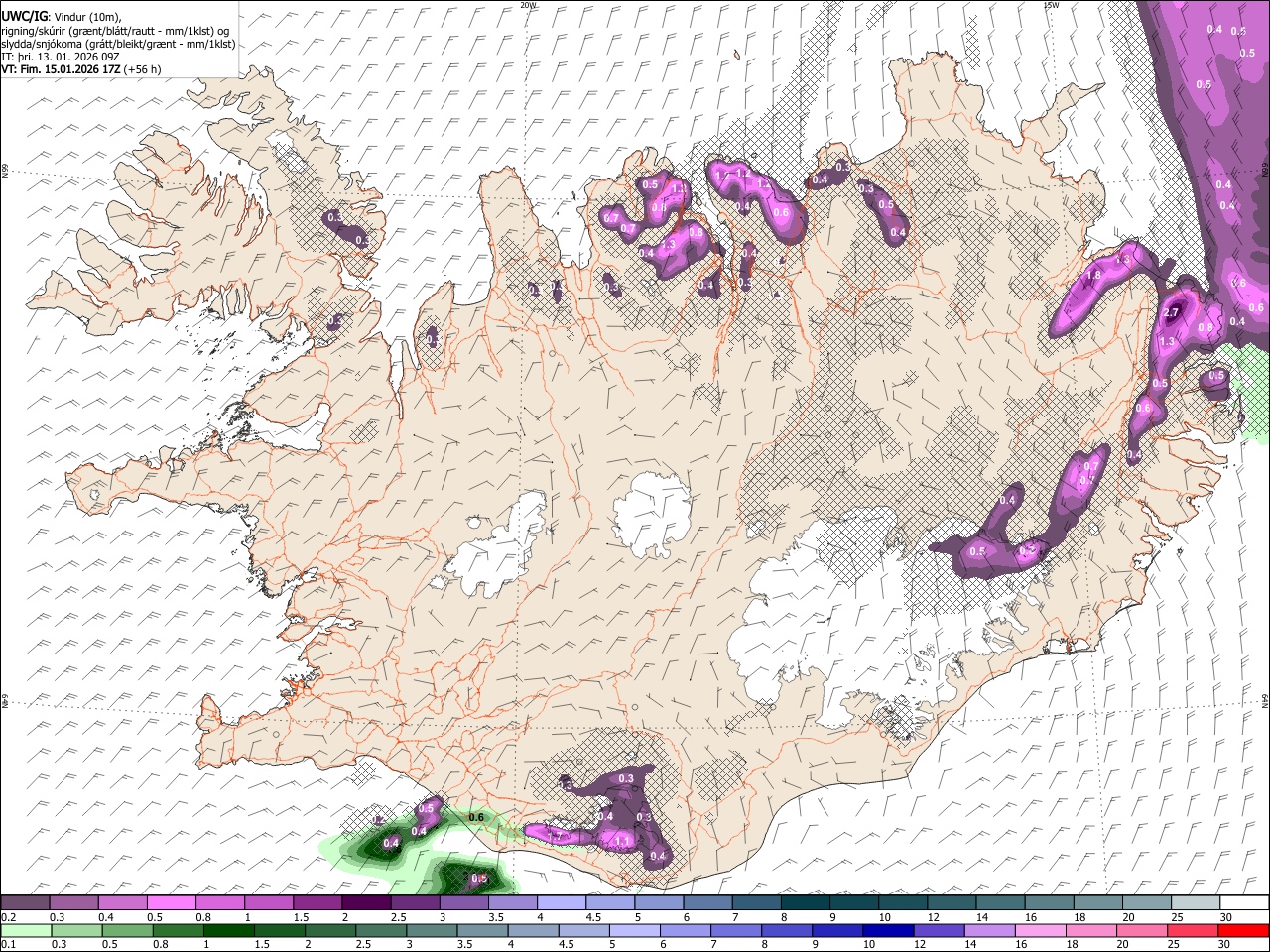1270x952 pixels.
Task: Pick the upper legend row 0.5 pink swatch
Action: coord(172,902)
